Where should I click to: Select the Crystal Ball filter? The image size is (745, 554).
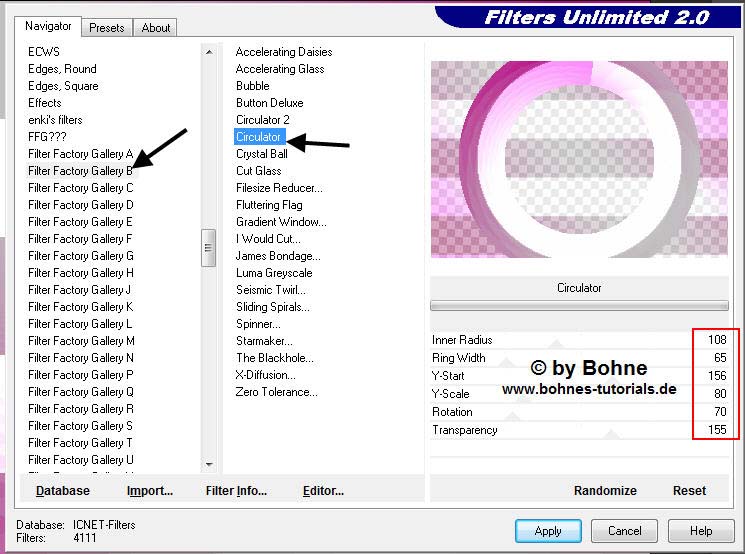tap(261, 154)
